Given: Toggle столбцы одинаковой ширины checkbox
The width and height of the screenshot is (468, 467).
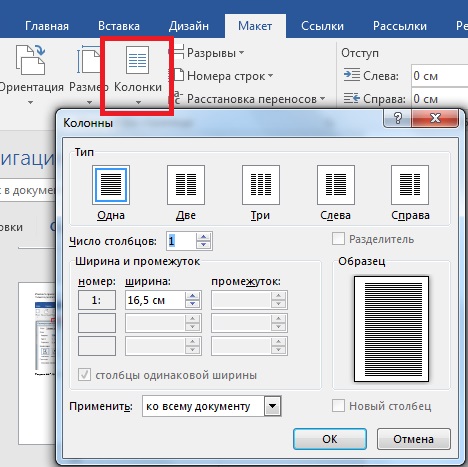Looking at the screenshot, I should point(84,375).
